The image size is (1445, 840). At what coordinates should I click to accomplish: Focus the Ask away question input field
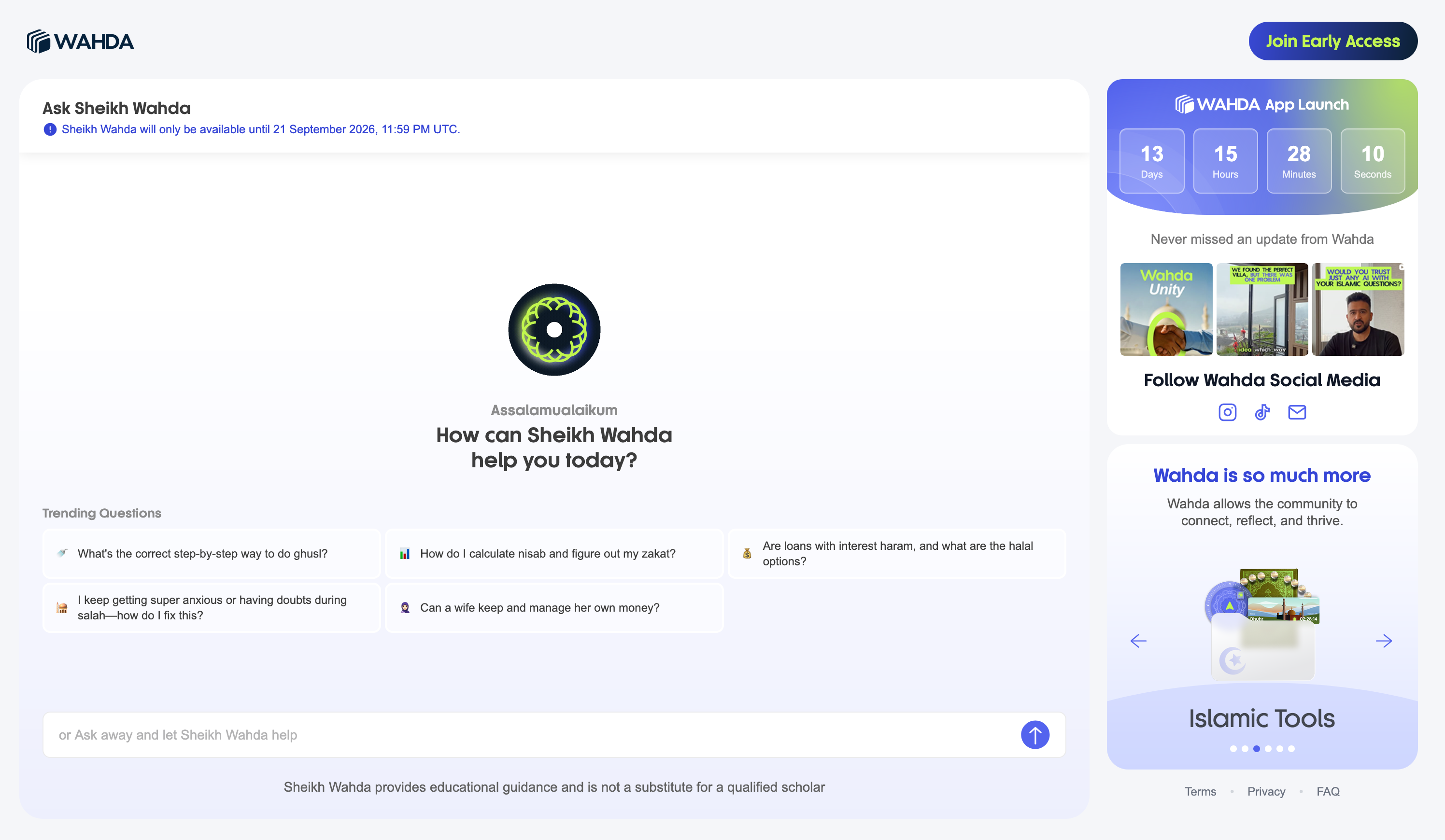554,735
